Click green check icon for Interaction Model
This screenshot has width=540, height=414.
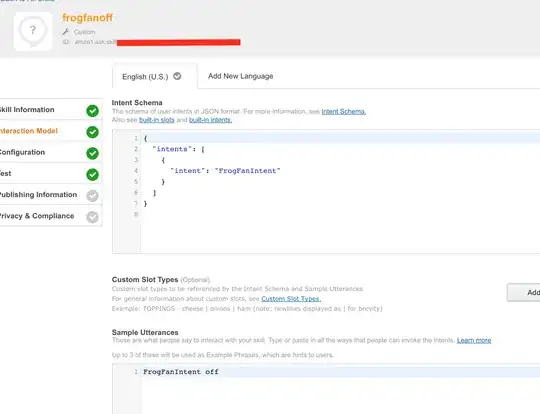92,132
